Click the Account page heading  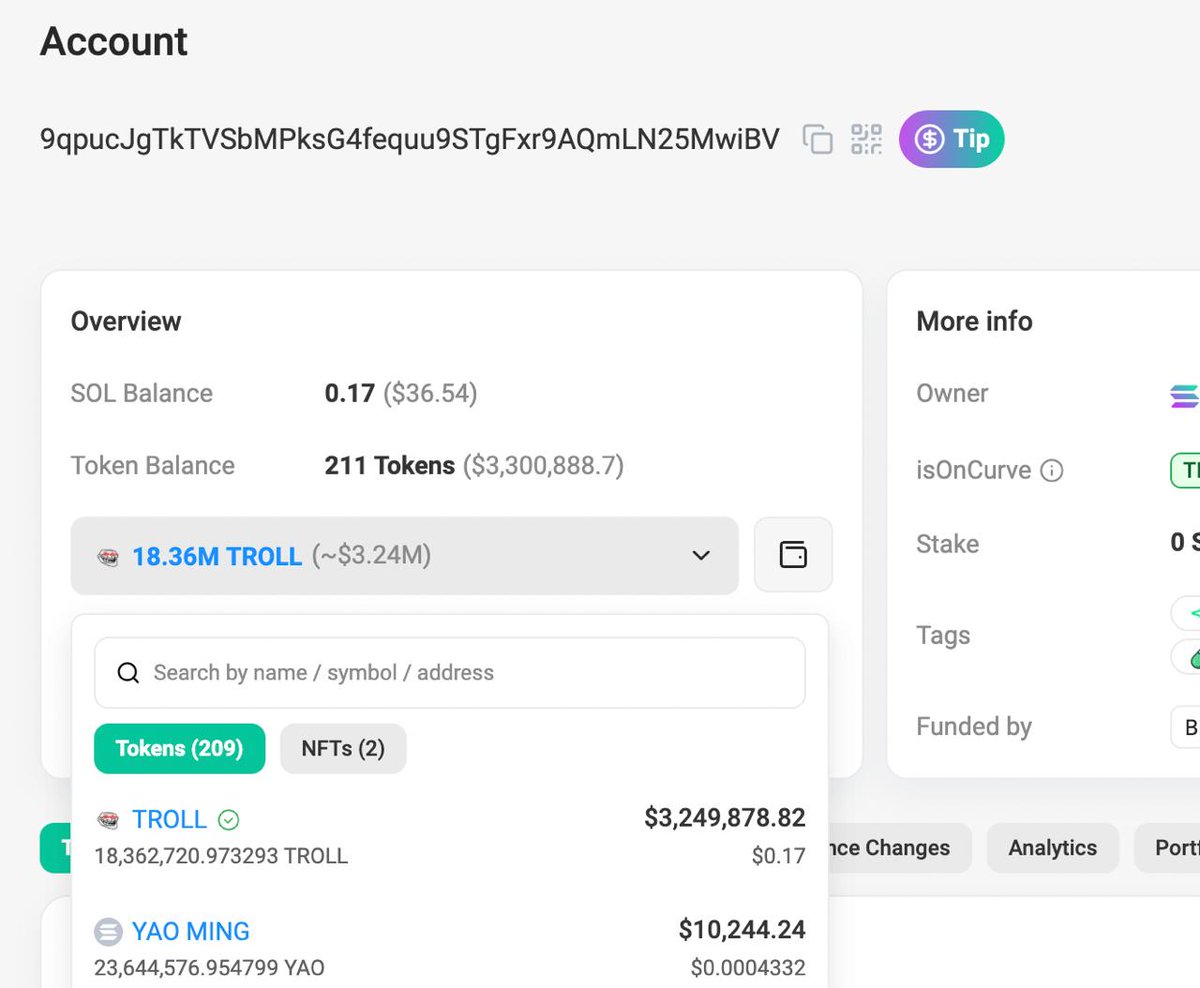tap(114, 42)
